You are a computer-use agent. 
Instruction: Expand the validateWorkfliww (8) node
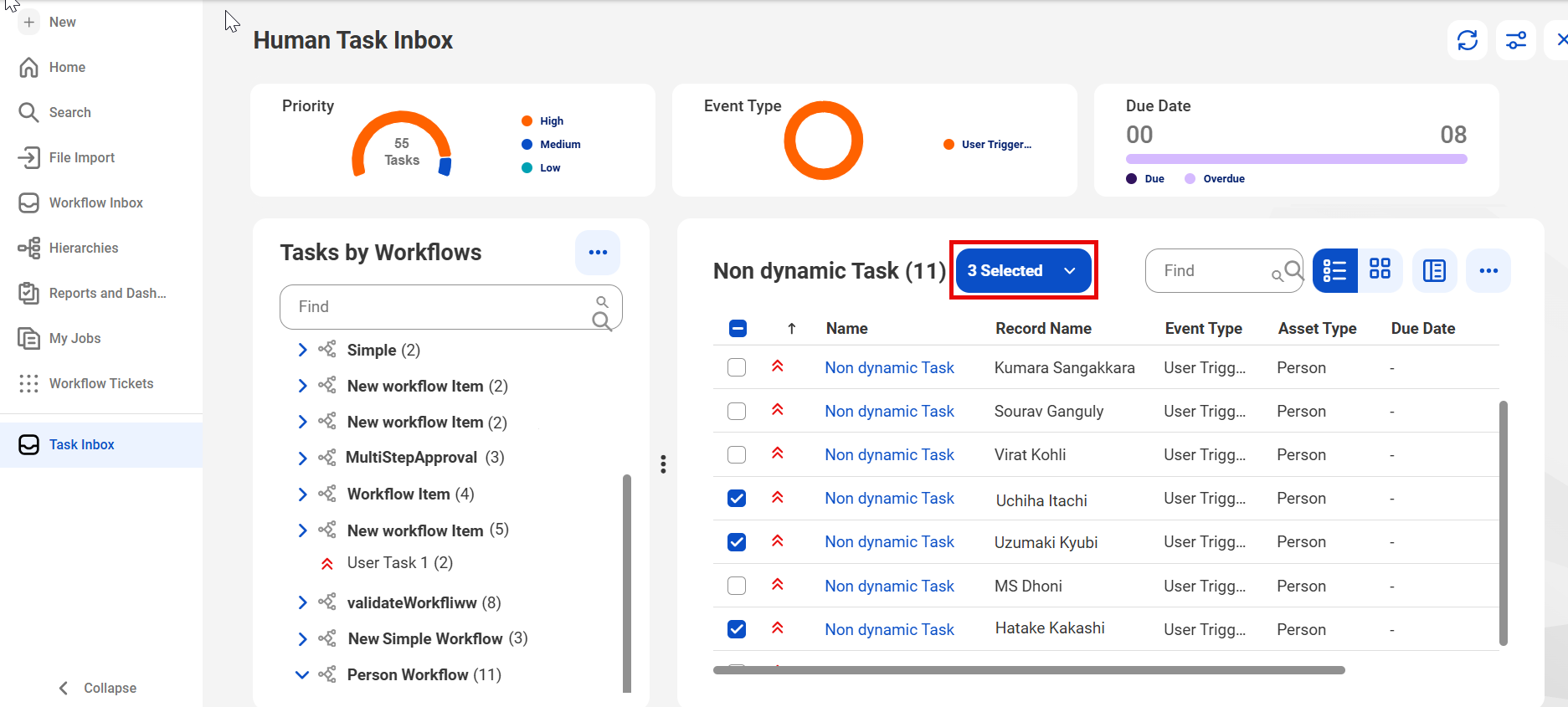pos(302,602)
